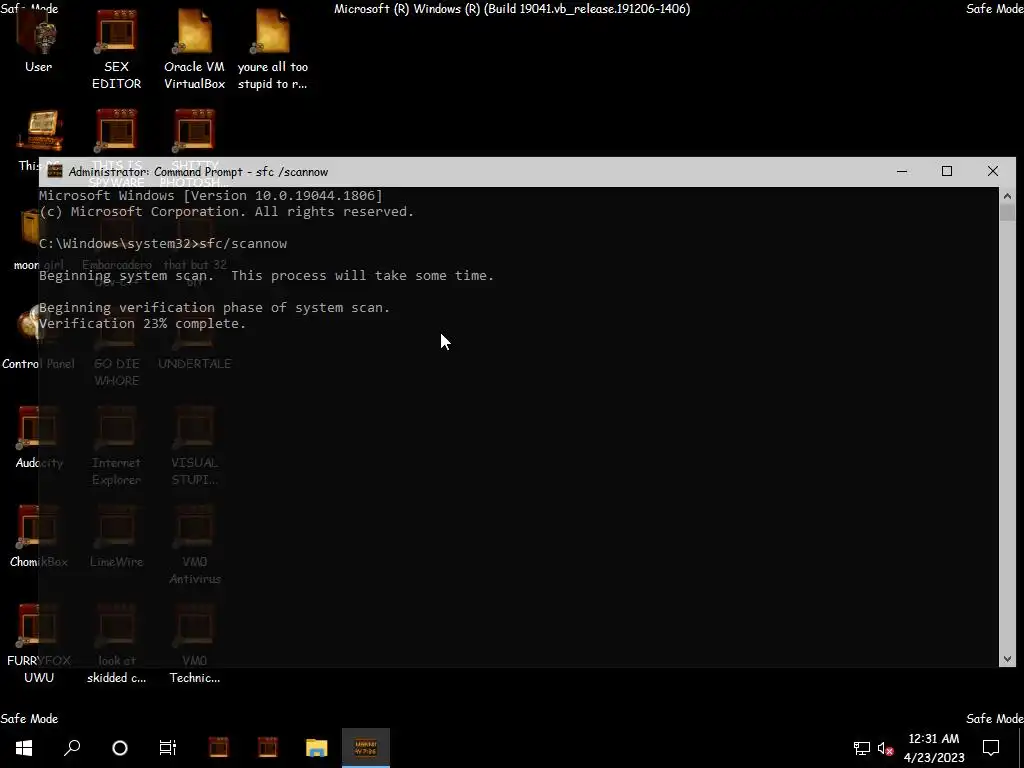The width and height of the screenshot is (1024, 768).
Task: Open taskbar Search magnifier
Action: point(72,748)
